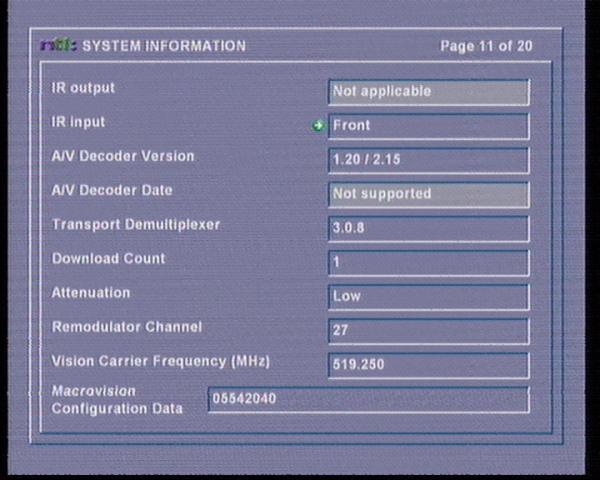Select the A/V Decoder Date Not supported field
600x480 pixels.
coord(428,194)
